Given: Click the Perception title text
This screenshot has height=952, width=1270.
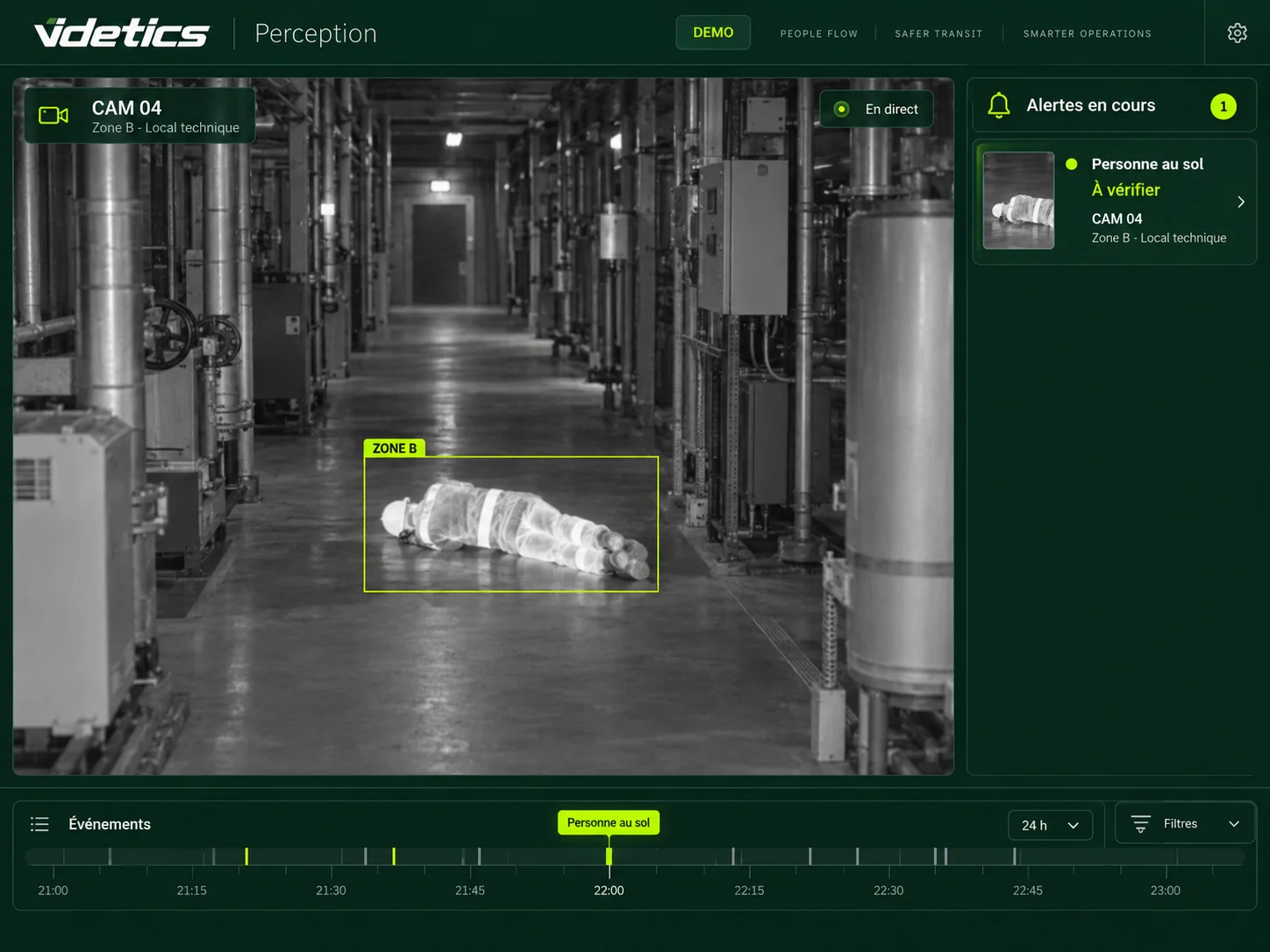Looking at the screenshot, I should click(316, 33).
